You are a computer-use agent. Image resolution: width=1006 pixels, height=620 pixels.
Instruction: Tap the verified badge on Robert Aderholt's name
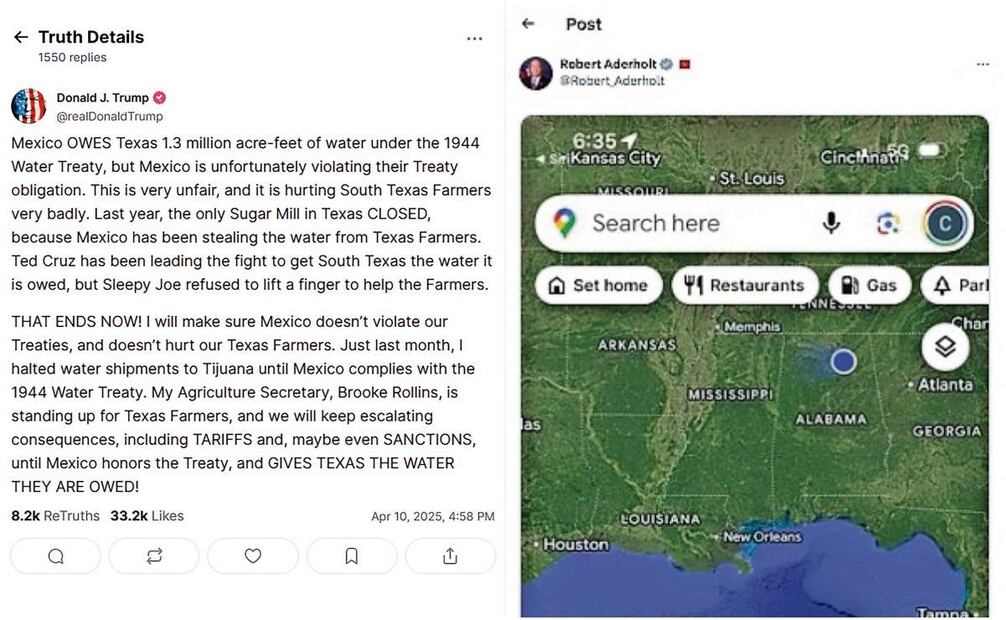[x=665, y=63]
